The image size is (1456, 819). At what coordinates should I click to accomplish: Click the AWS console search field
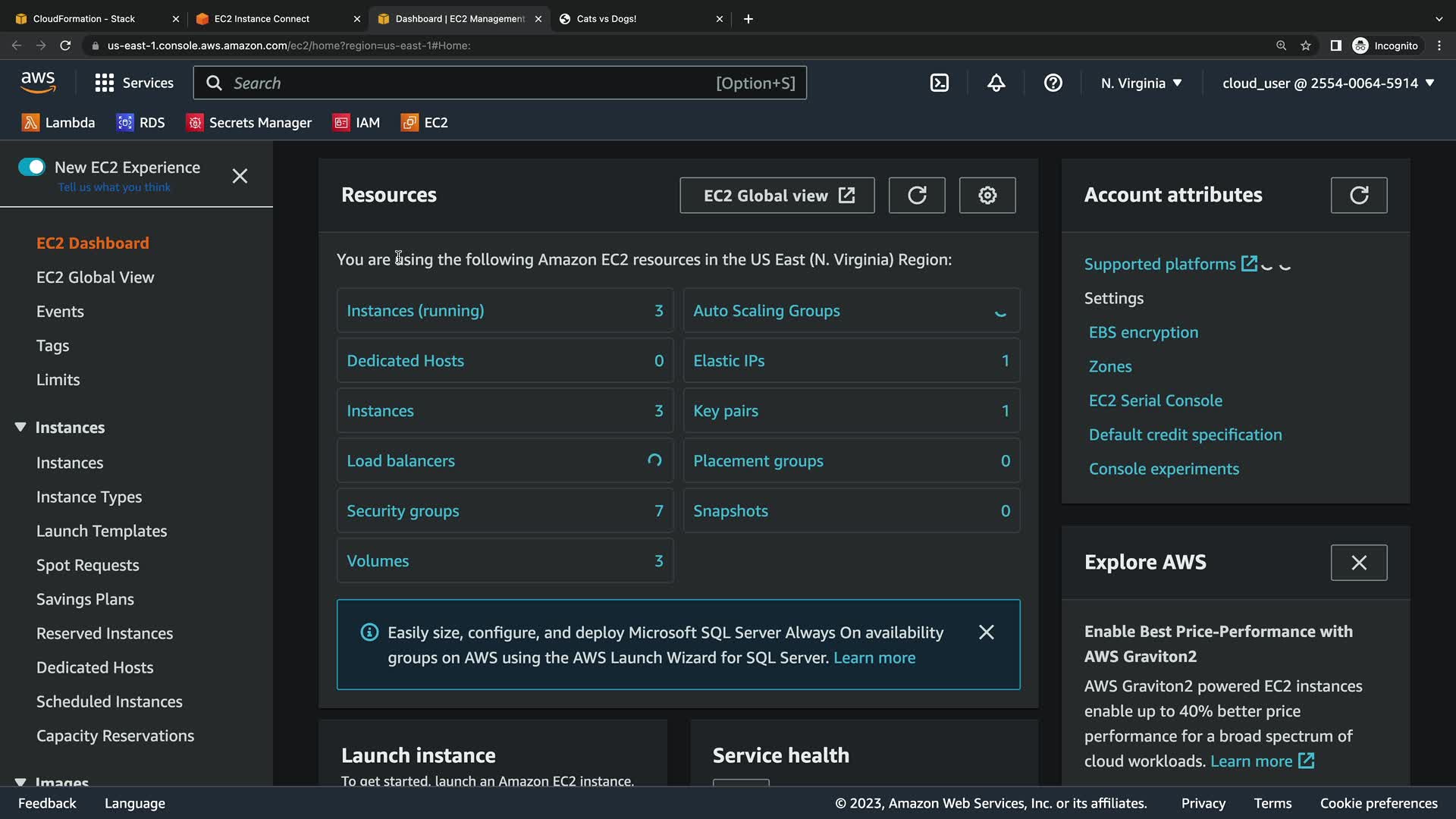coord(470,83)
